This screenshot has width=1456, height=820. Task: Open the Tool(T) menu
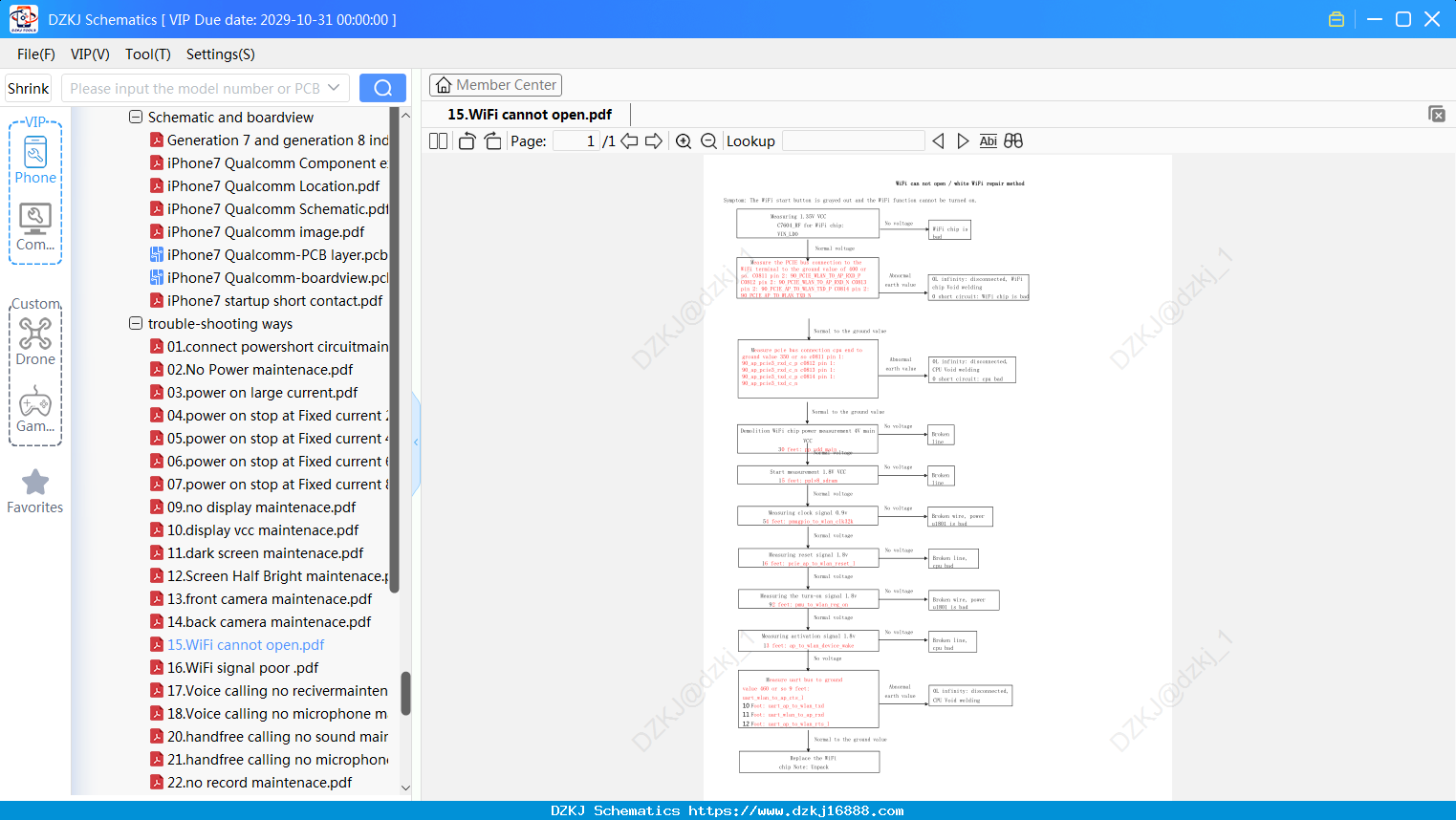pos(148,54)
